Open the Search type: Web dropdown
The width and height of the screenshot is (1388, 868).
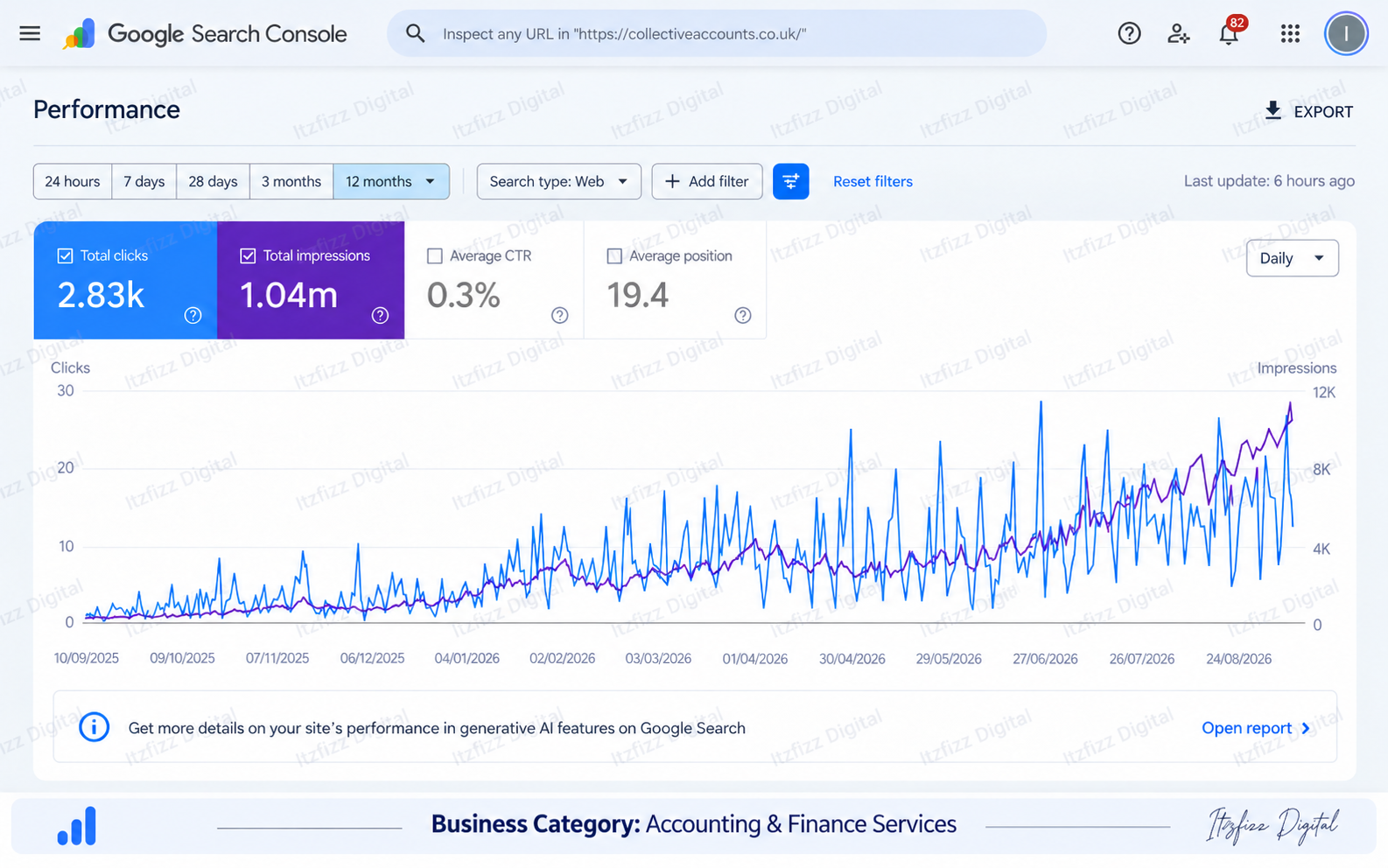558,181
